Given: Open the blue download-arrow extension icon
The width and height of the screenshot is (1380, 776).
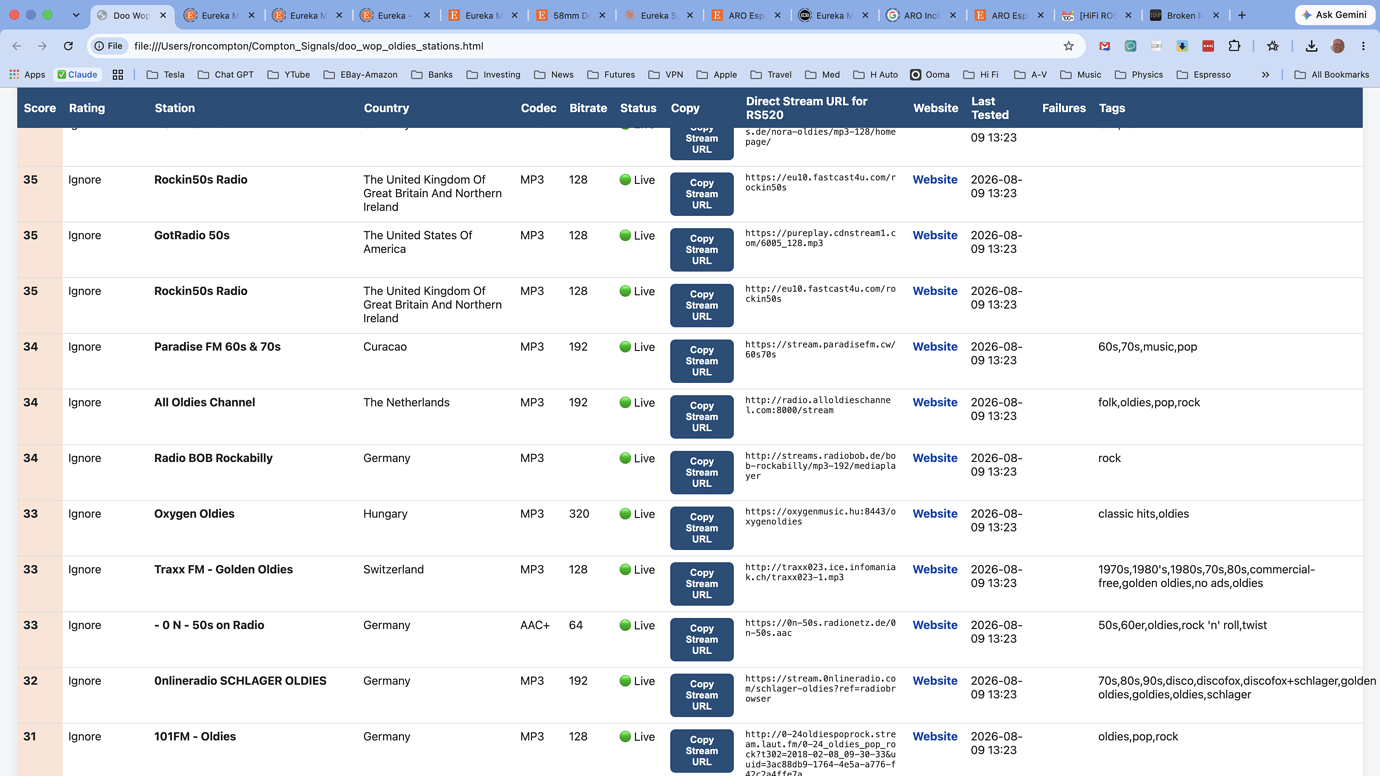Looking at the screenshot, I should tap(1182, 46).
